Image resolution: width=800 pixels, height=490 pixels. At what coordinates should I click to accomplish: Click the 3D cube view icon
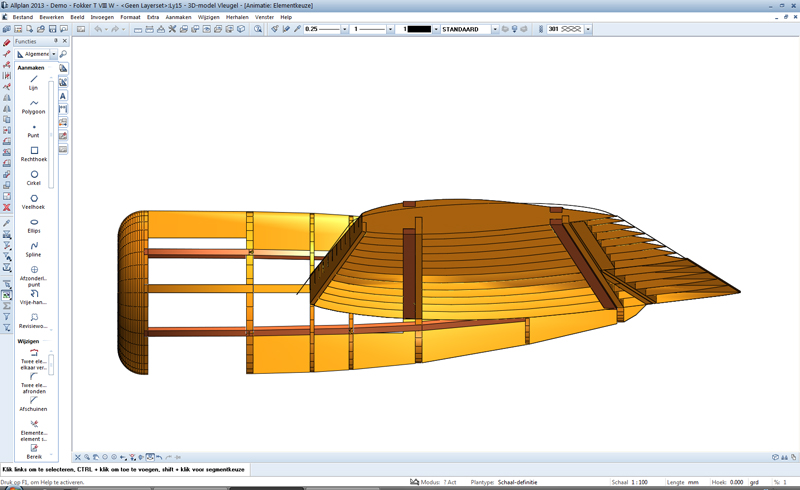241,29
